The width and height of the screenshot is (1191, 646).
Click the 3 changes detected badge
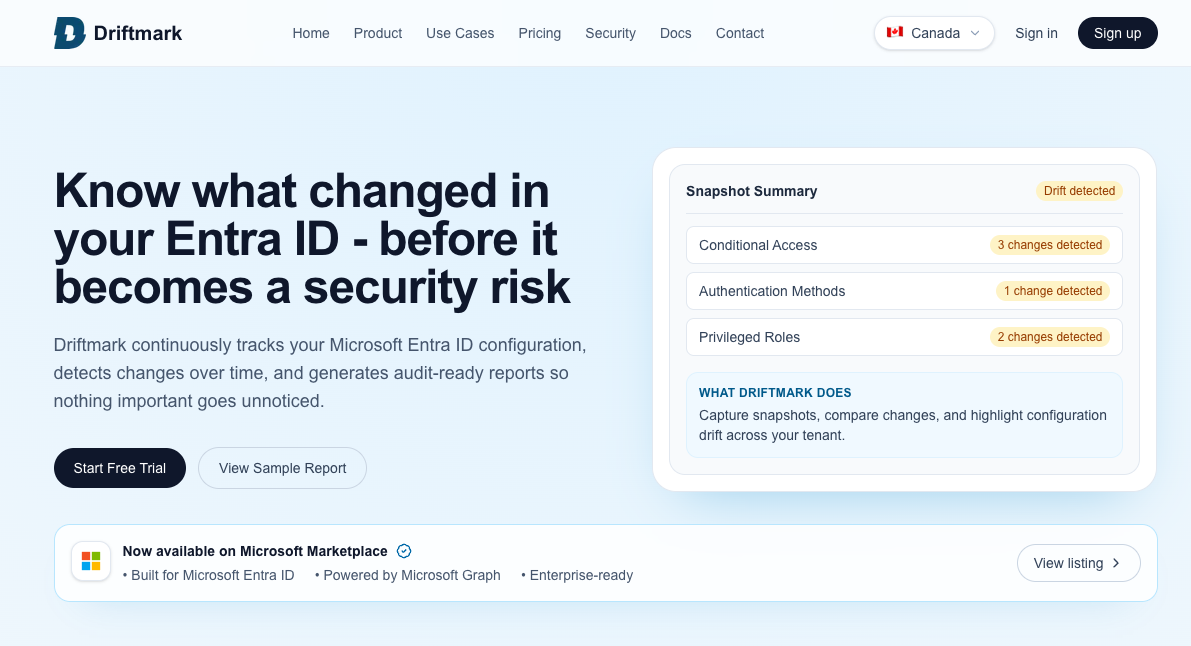[1050, 245]
